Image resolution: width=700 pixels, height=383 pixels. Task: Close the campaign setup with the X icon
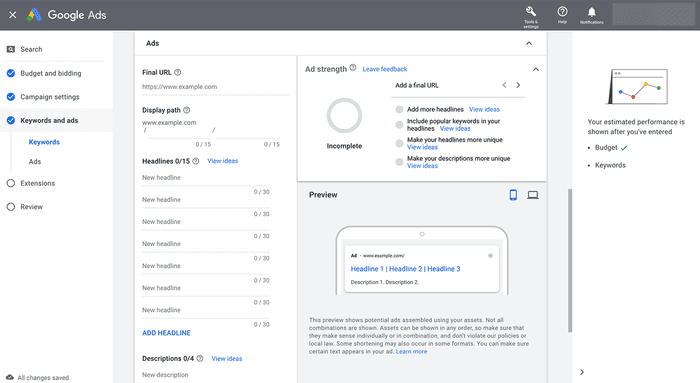tap(12, 15)
